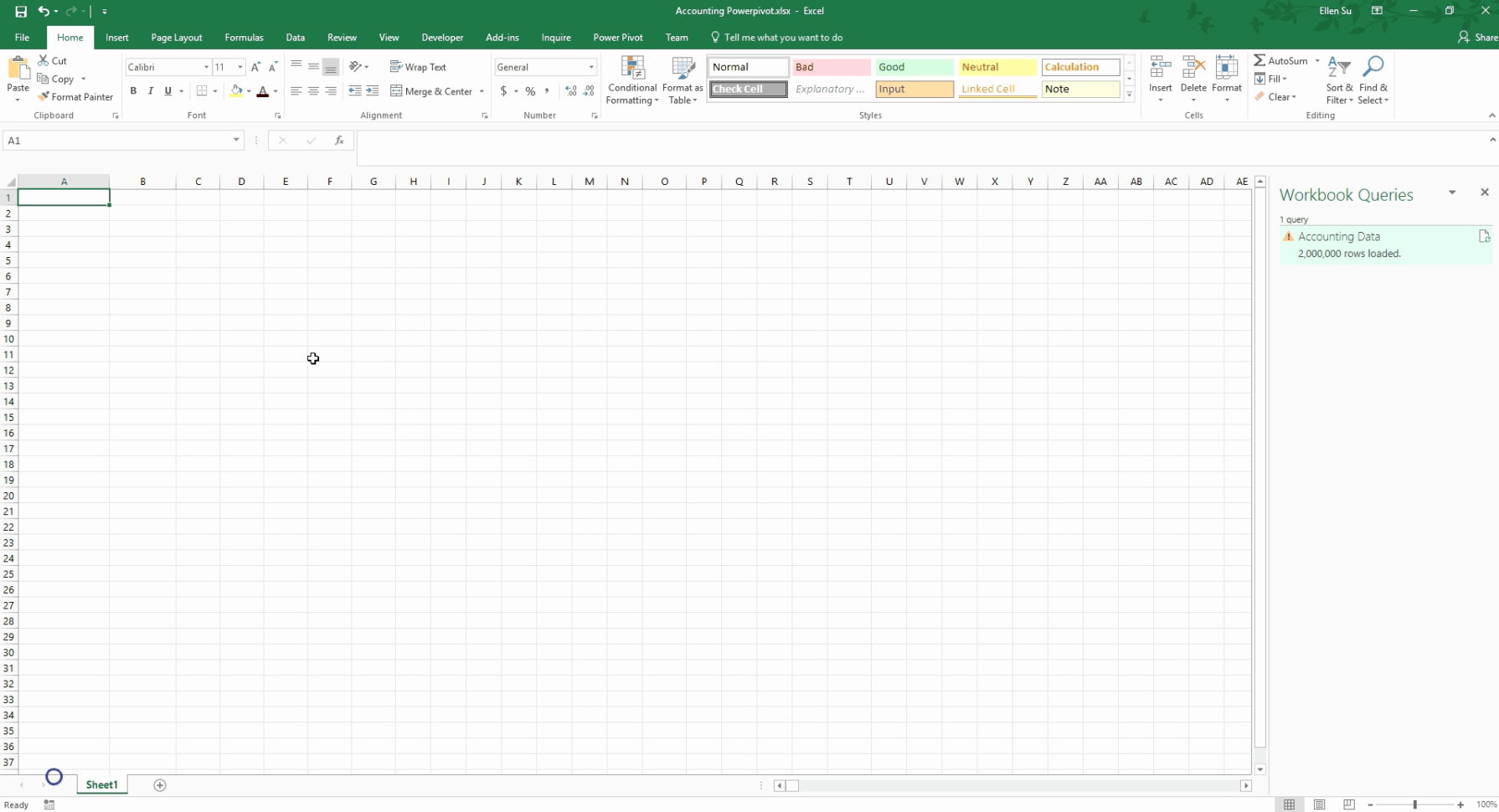Select the Accounting Data query
This screenshot has height=812, width=1499.
tap(1338, 237)
